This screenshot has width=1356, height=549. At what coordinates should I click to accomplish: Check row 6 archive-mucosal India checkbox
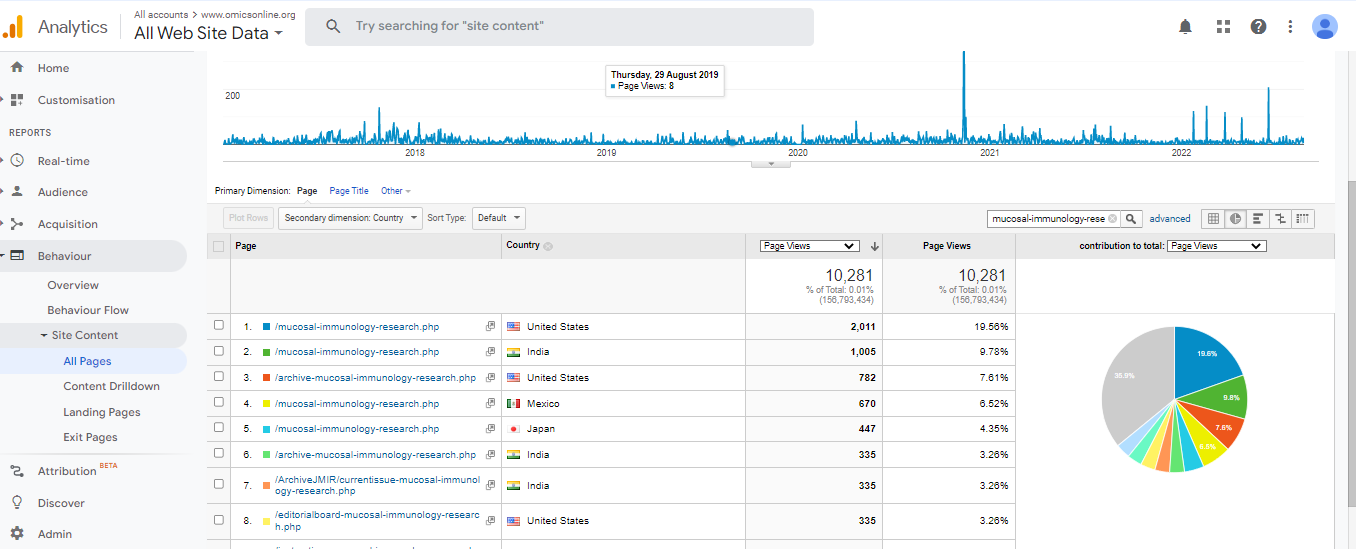[219, 454]
